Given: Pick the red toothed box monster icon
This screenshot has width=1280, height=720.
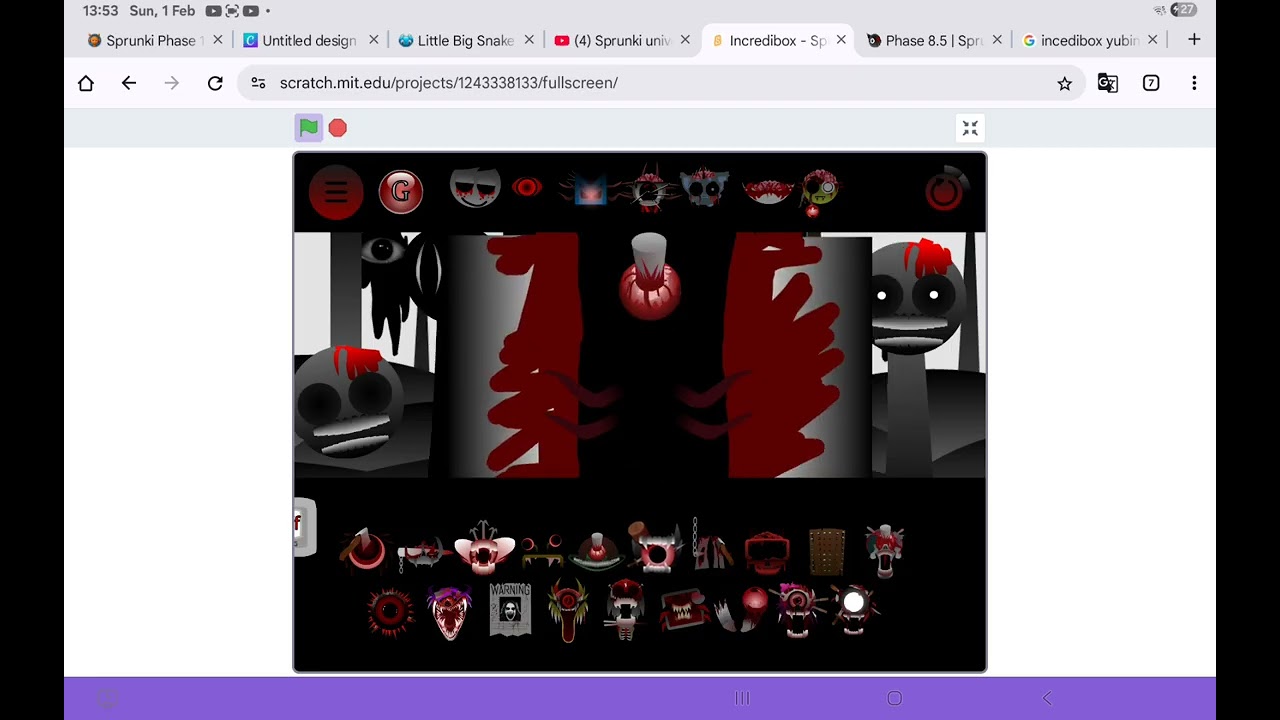Looking at the screenshot, I should [684, 610].
